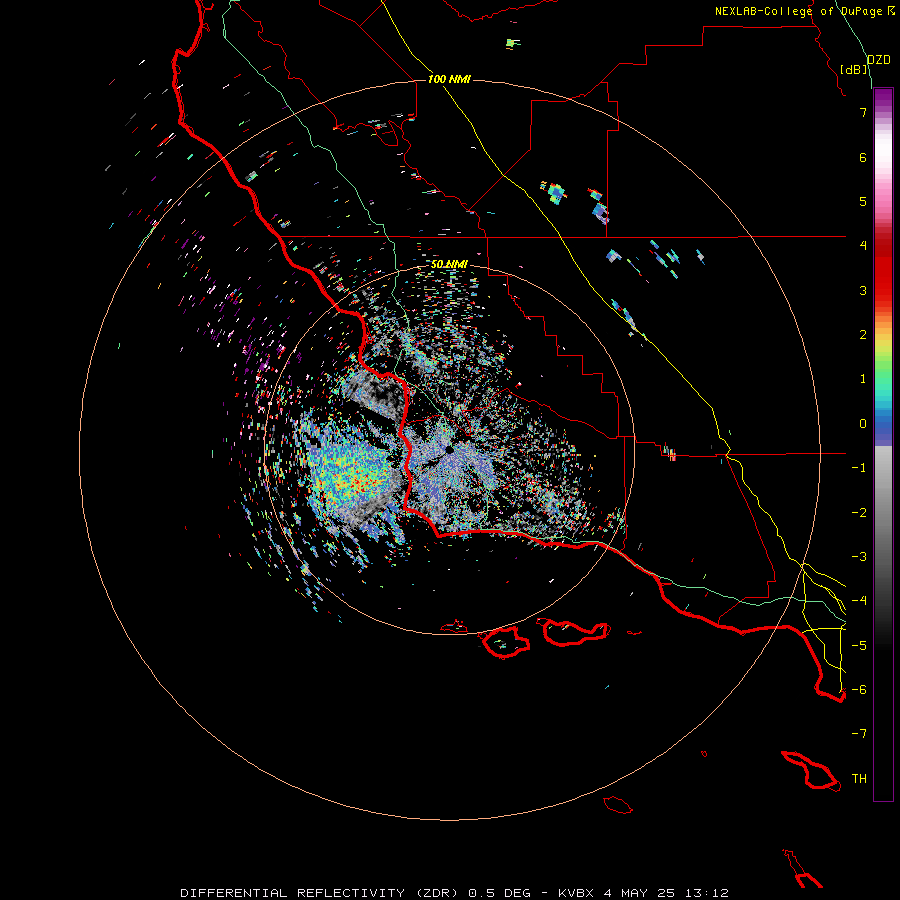Click the red band of the color bar
This screenshot has width=900, height=900.
(x=883, y=276)
